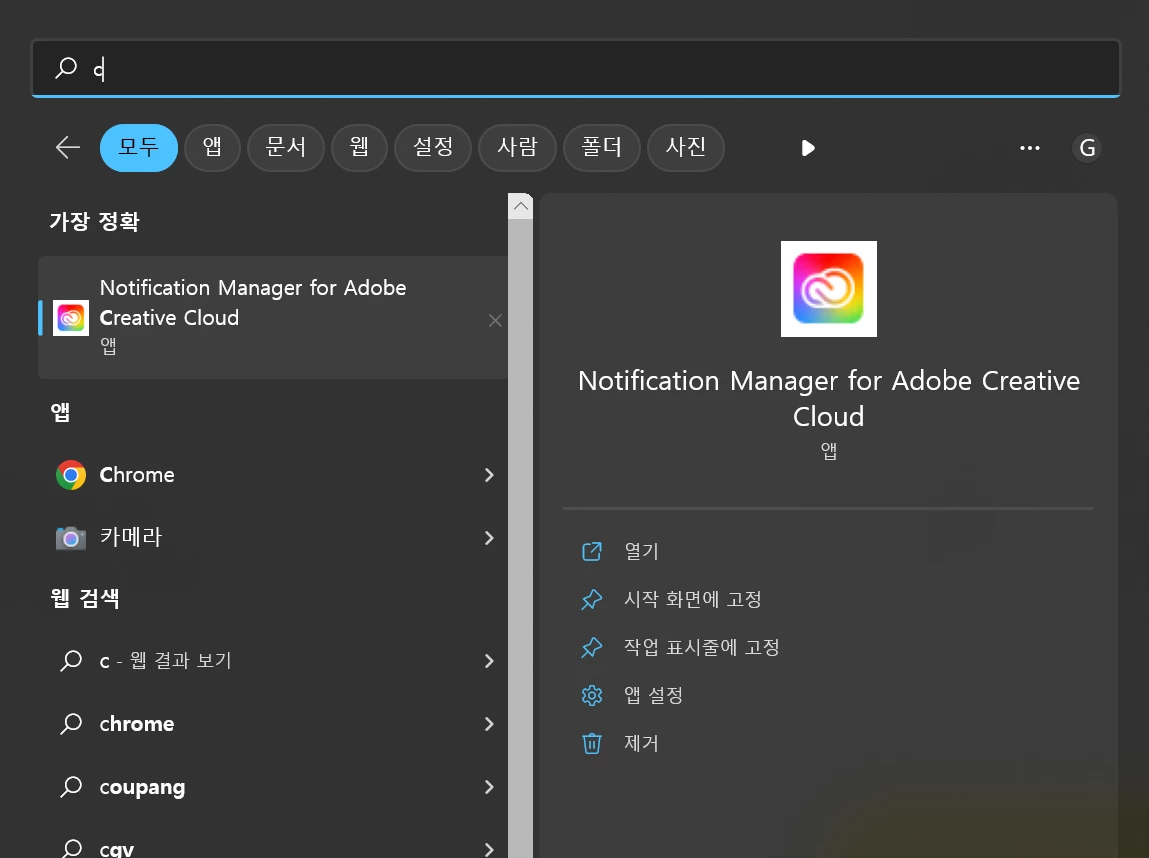This screenshot has width=1149, height=858.
Task: Switch to the 문서 filter tab
Action: 286,147
